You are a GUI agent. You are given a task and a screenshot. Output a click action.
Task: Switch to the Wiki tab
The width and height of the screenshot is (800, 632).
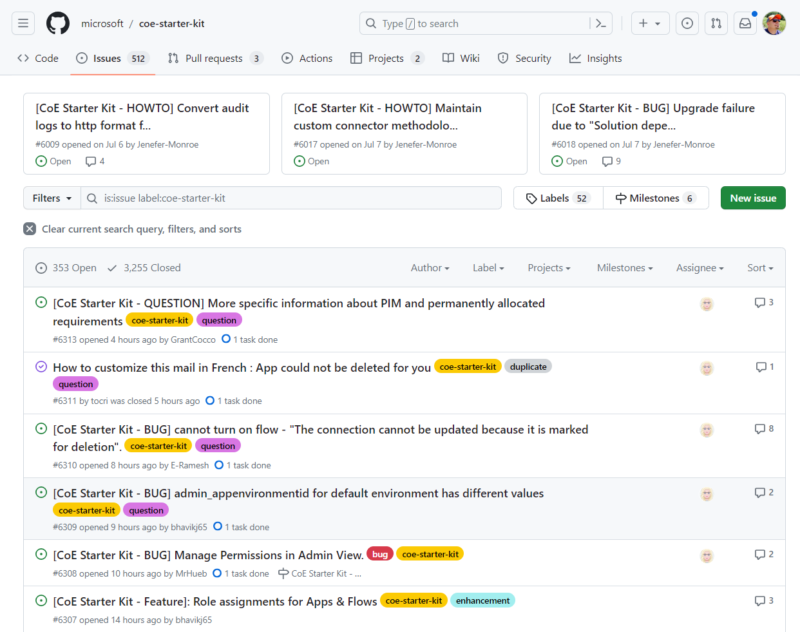(x=461, y=58)
